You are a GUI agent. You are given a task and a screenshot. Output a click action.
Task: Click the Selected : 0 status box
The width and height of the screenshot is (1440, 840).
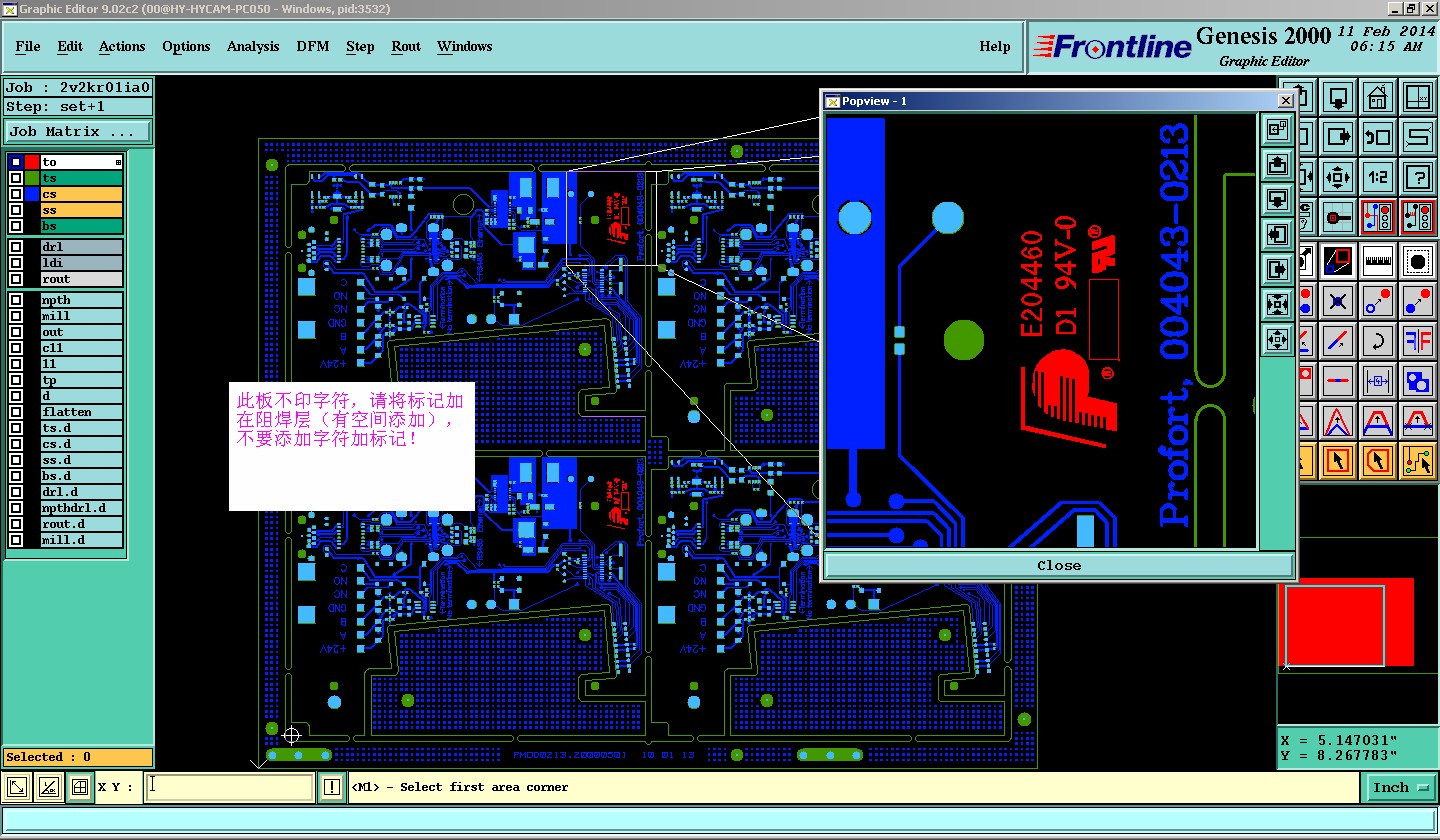(x=78, y=757)
